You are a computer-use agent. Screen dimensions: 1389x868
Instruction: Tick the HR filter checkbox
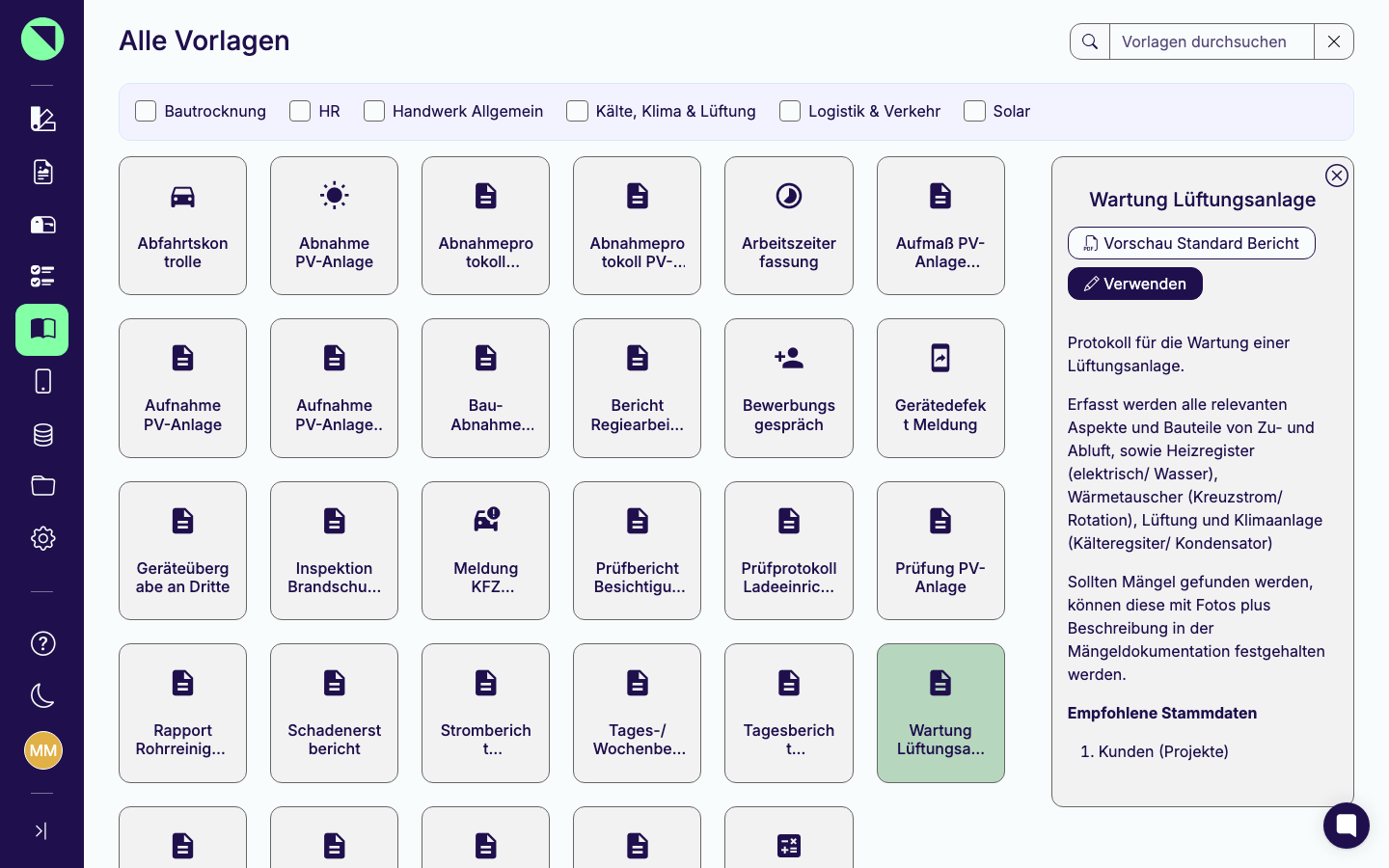tap(300, 111)
